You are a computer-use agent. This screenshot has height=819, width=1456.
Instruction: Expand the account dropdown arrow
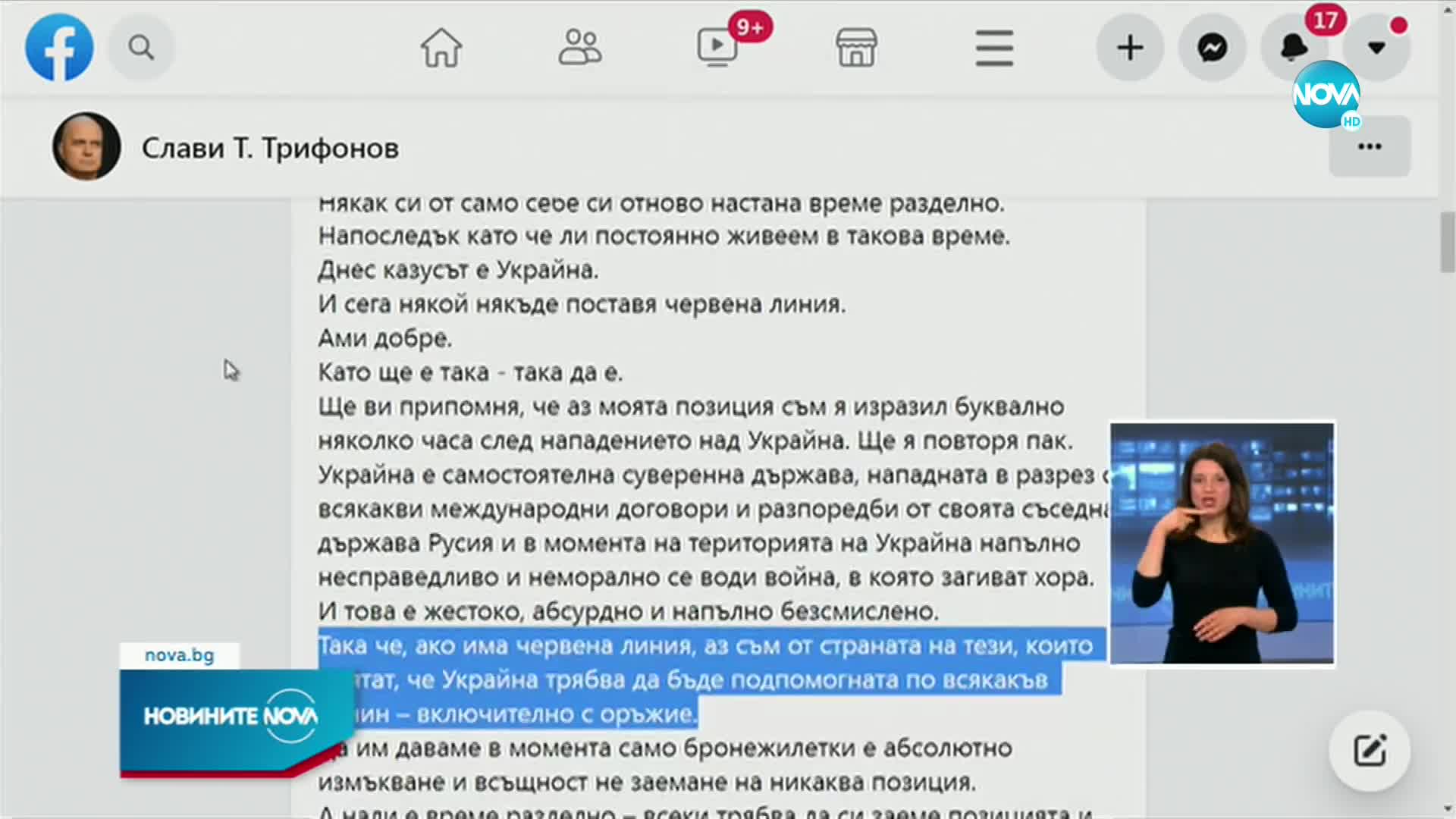(x=1376, y=48)
